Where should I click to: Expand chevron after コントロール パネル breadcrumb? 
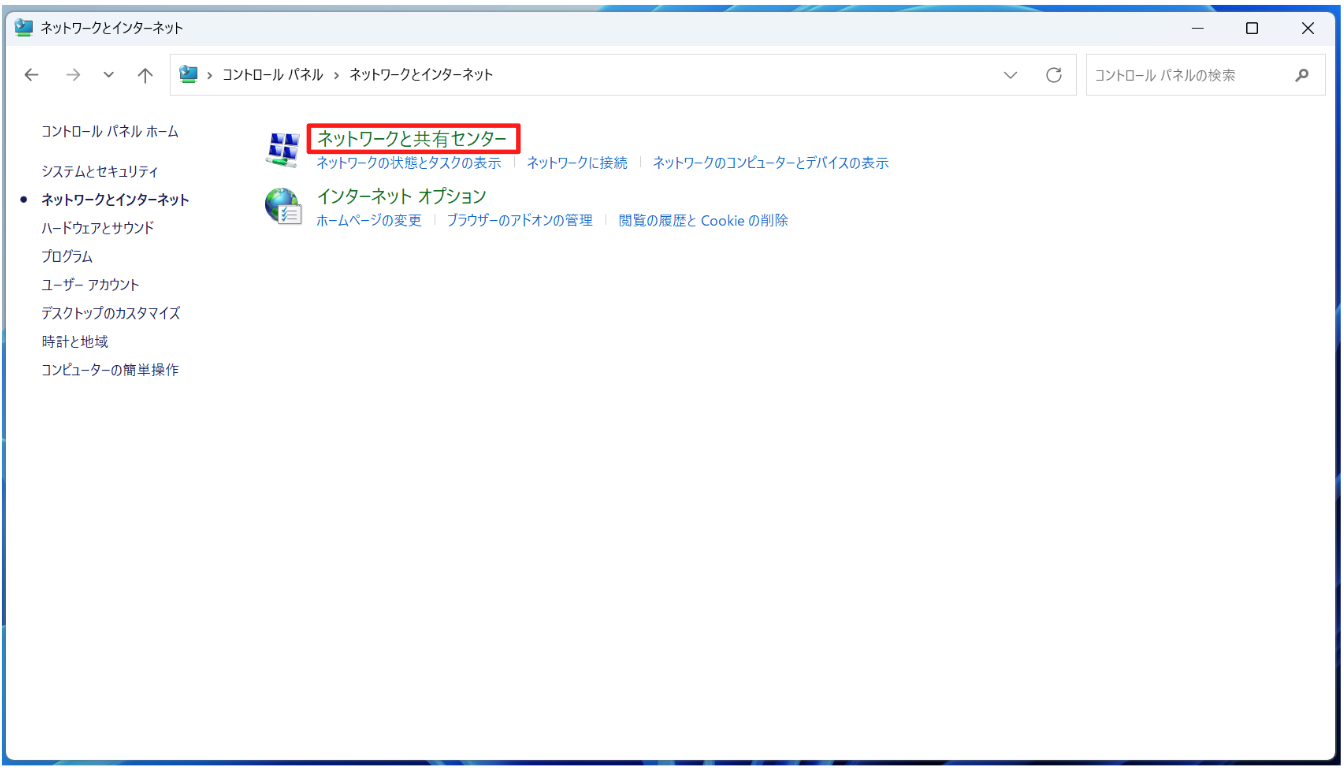point(337,75)
